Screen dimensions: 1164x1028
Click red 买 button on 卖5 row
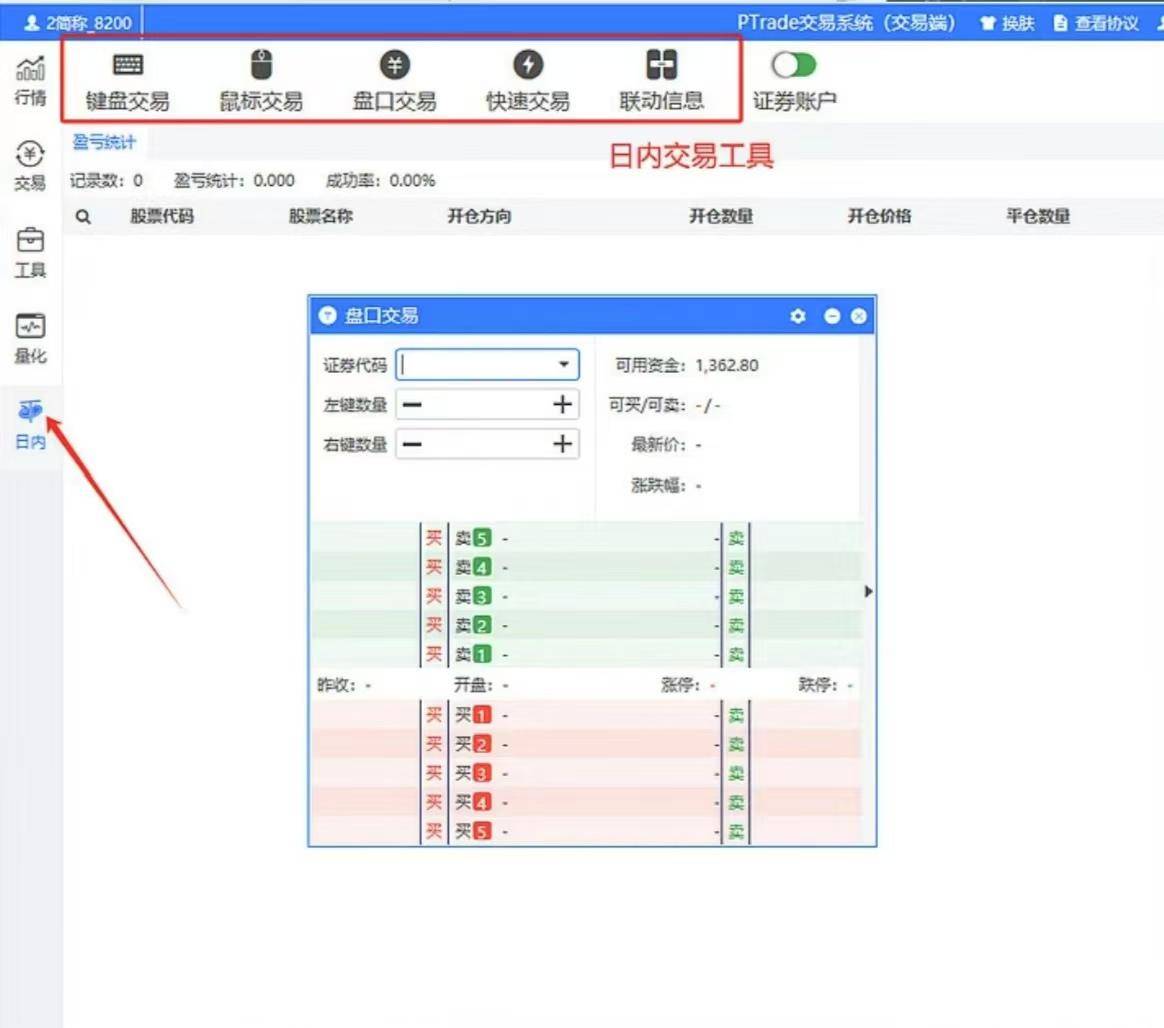[x=434, y=538]
